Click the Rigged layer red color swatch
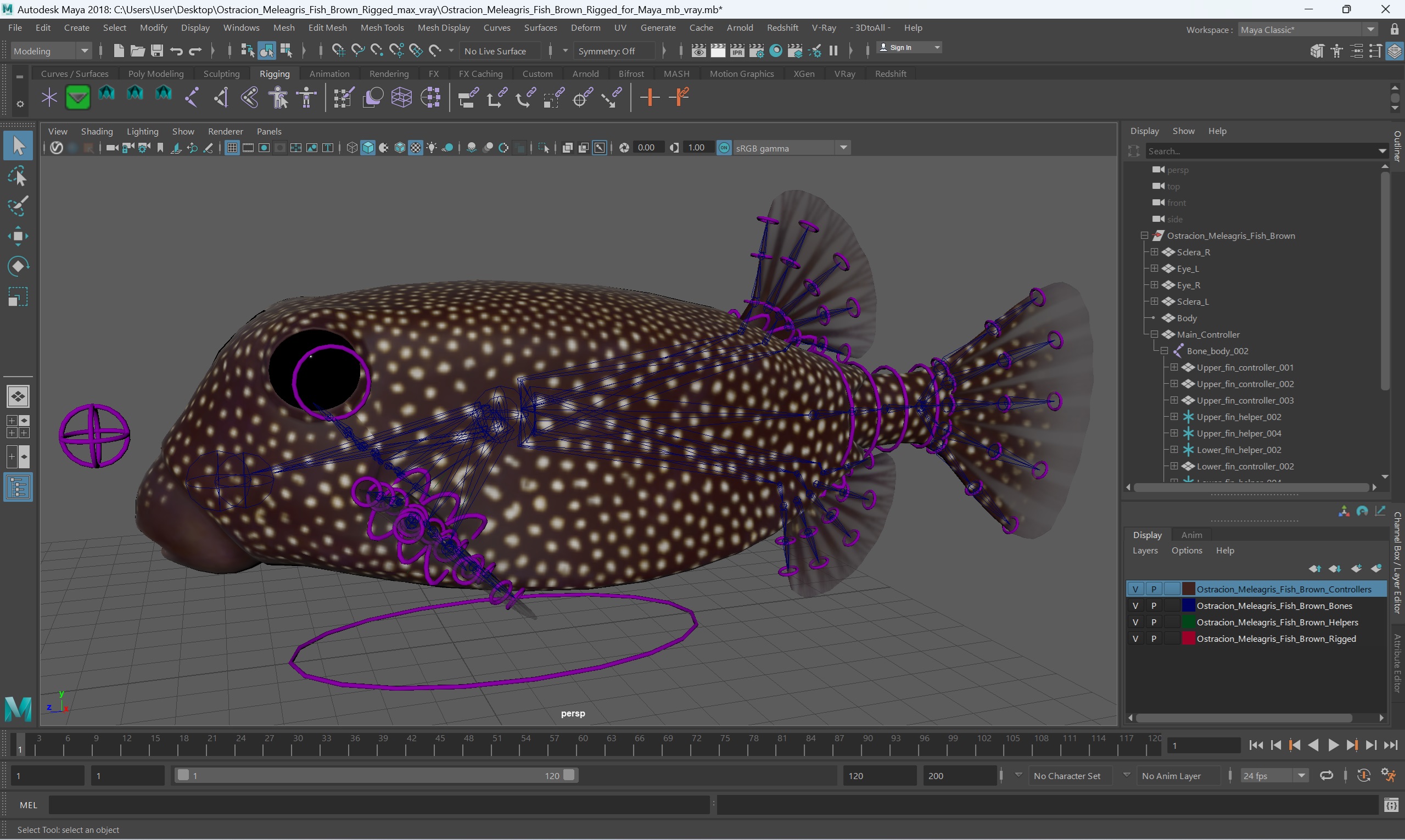The image size is (1405, 840). [1188, 638]
